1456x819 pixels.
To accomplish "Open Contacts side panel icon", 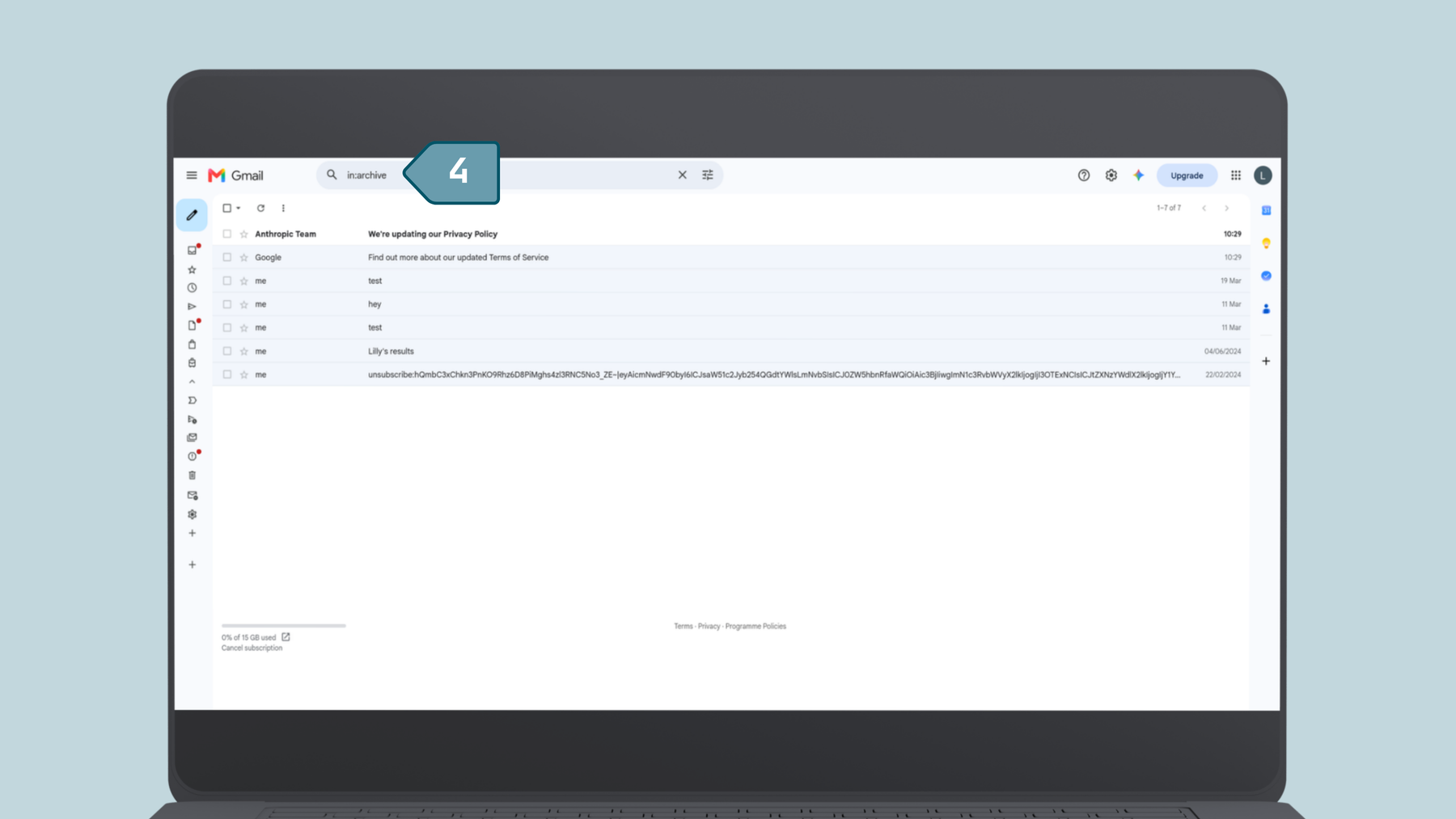I will (1266, 309).
